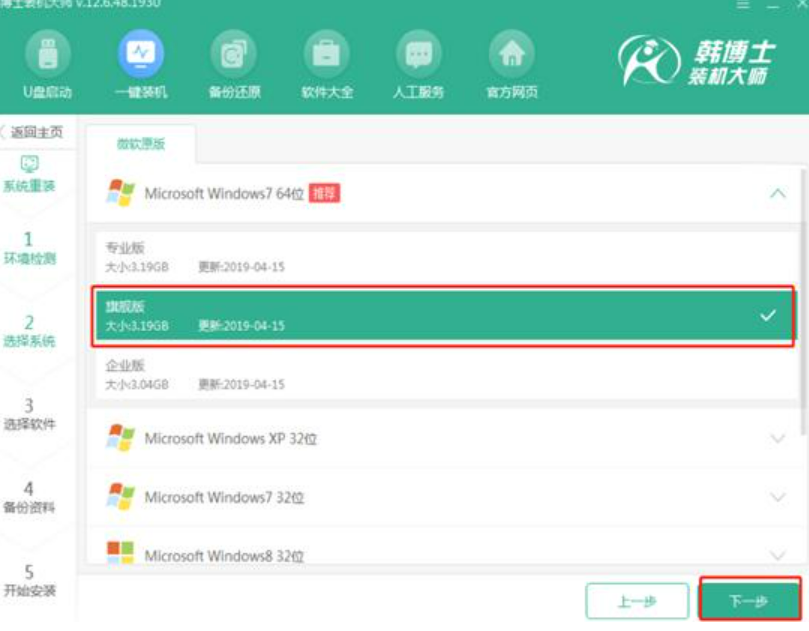Expand the Windows XP 32位 section
Image resolution: width=809 pixels, height=631 pixels.
coord(778,439)
